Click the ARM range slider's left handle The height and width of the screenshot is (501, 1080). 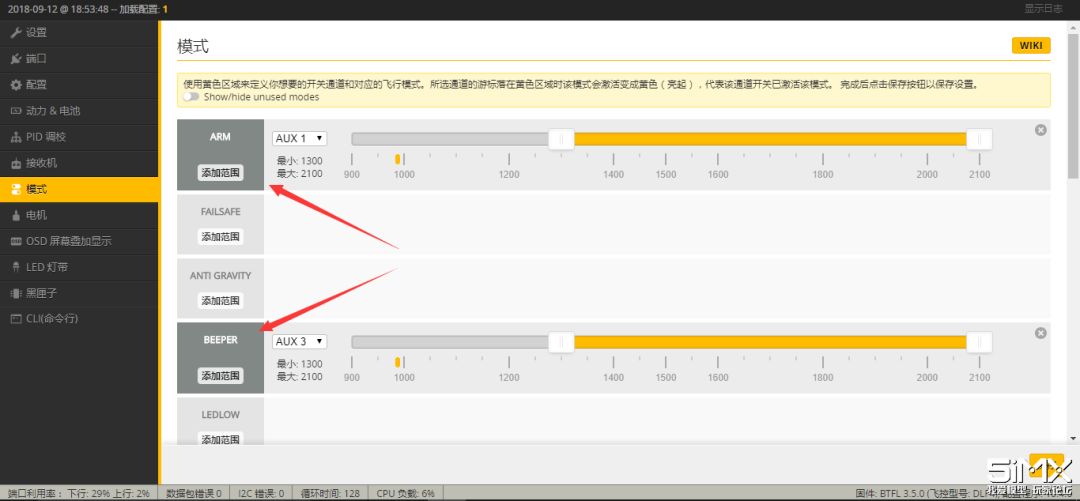(561, 139)
